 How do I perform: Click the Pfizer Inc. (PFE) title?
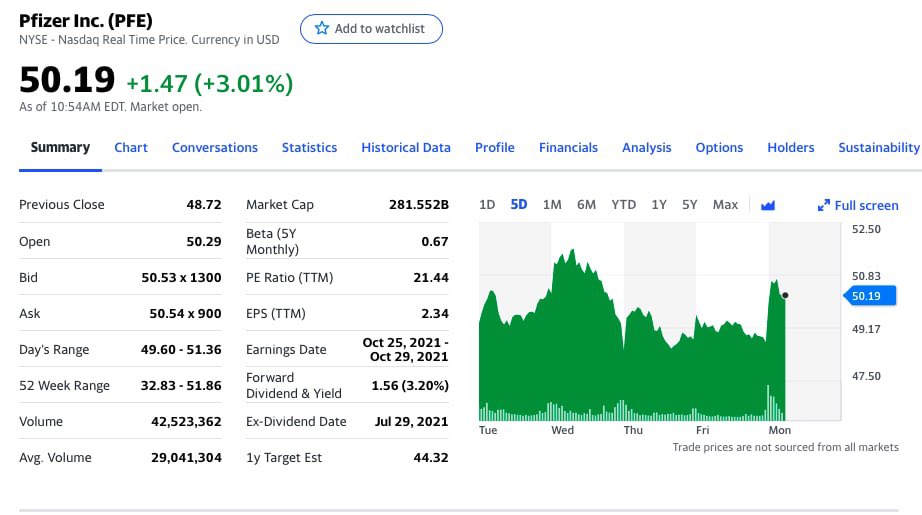tap(86, 21)
